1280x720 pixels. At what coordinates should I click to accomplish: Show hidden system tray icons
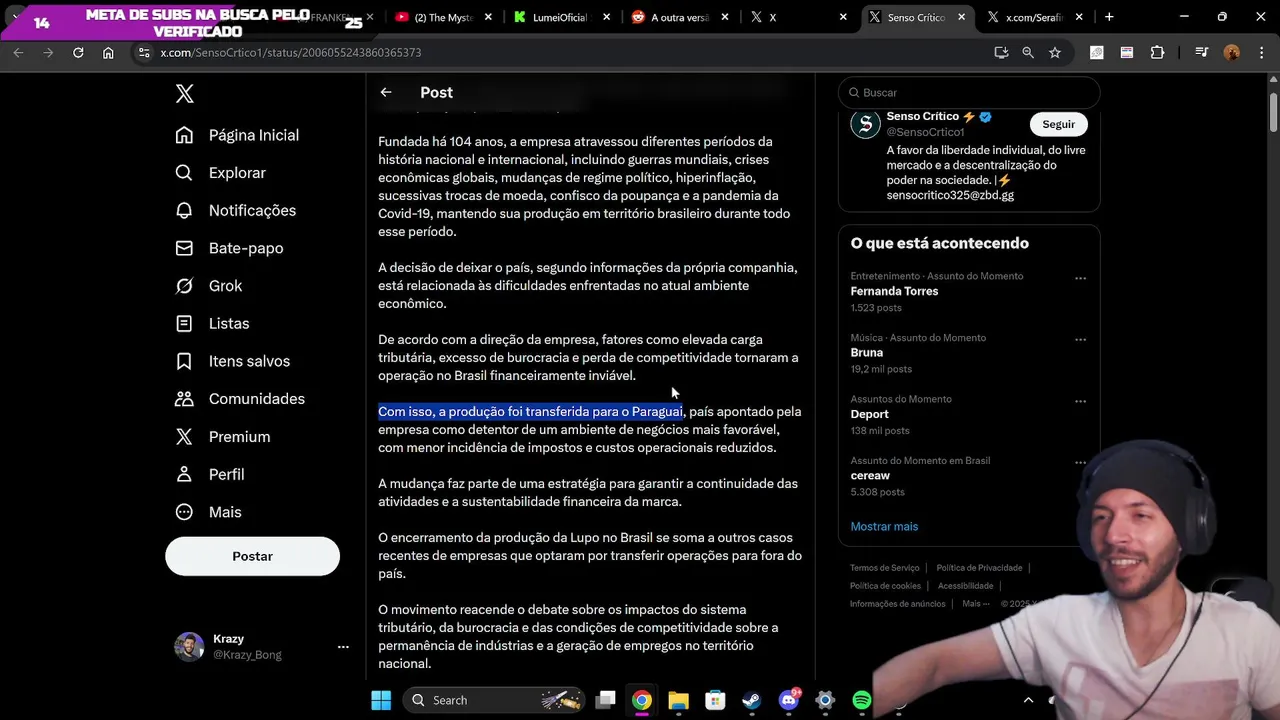pos(1028,700)
